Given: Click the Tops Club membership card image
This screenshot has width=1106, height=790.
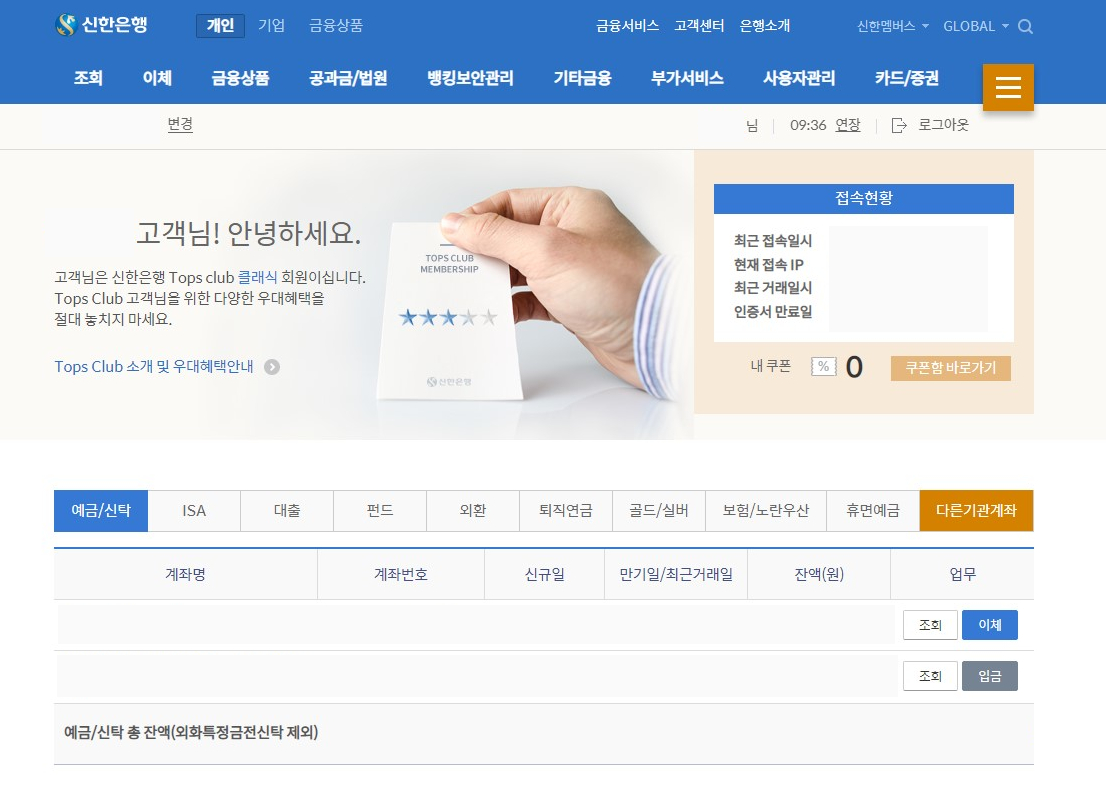Looking at the screenshot, I should pyautogui.click(x=449, y=310).
